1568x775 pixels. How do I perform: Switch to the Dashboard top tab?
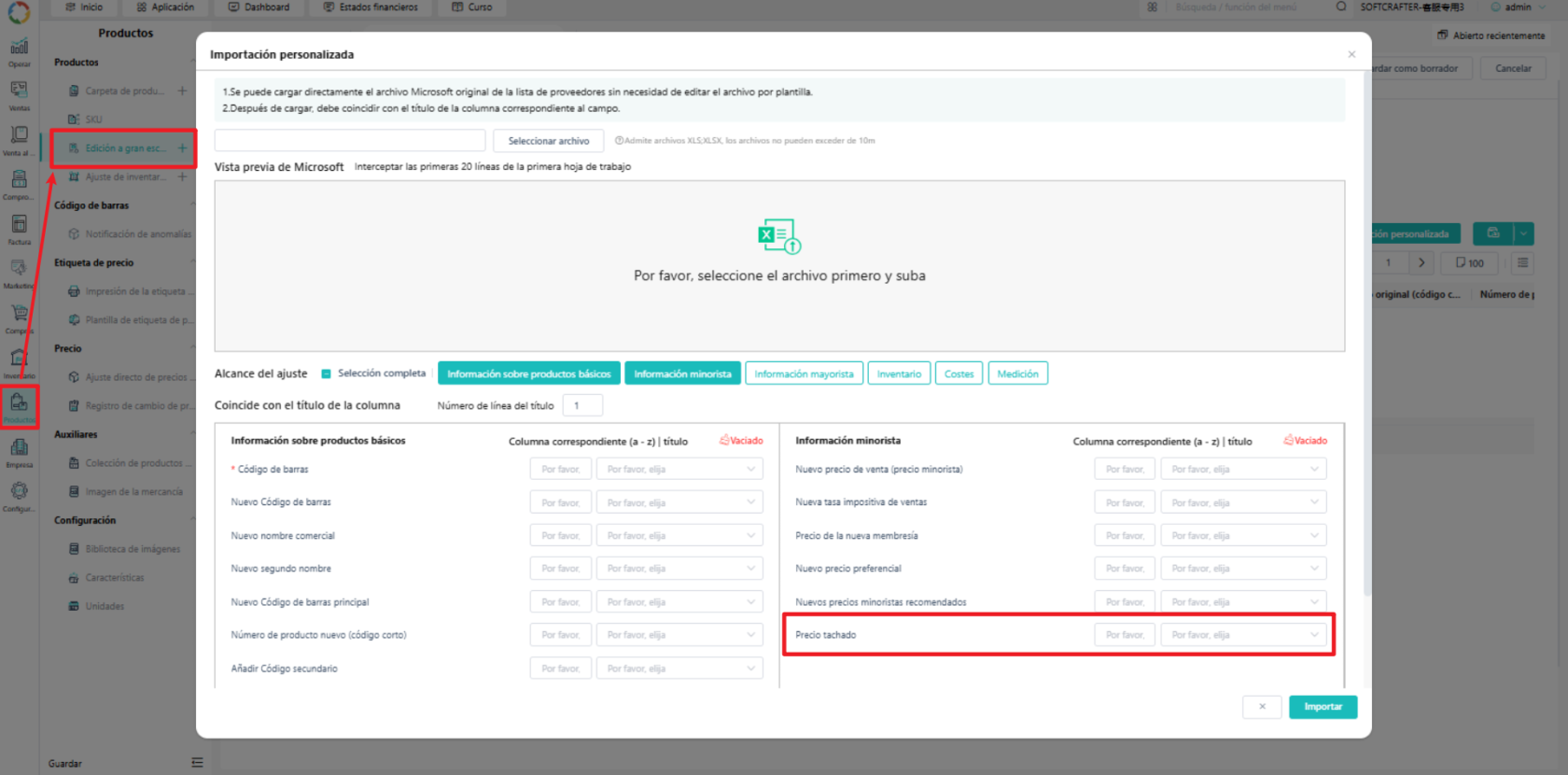click(259, 7)
